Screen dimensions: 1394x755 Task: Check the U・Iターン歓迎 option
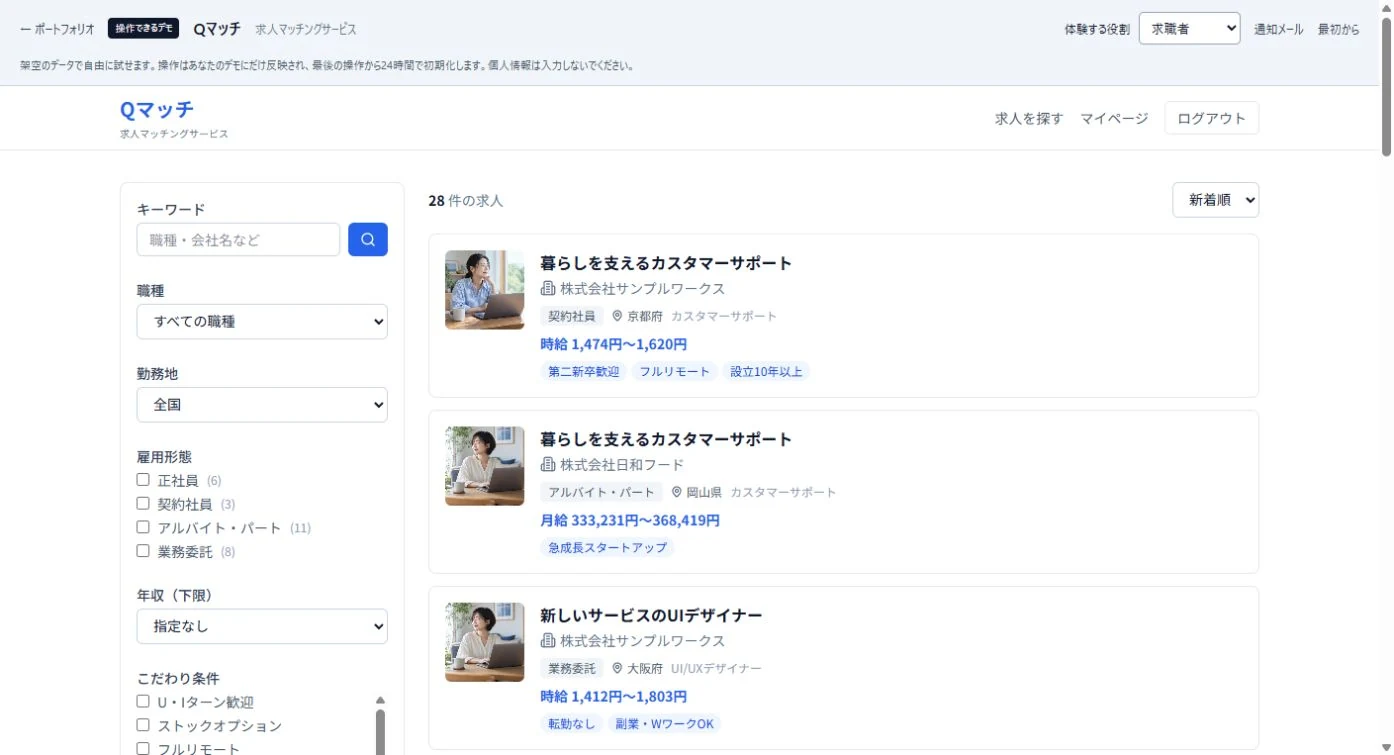point(143,702)
